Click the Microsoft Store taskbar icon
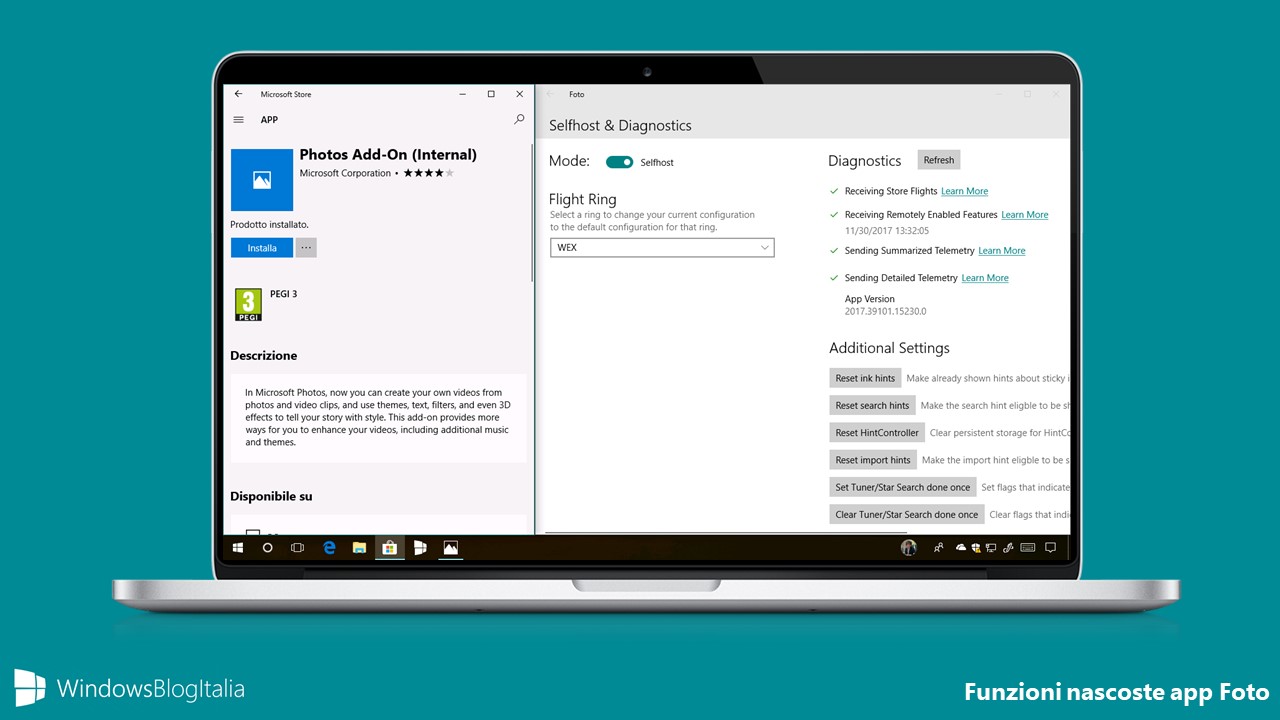This screenshot has height=720, width=1280. point(390,548)
